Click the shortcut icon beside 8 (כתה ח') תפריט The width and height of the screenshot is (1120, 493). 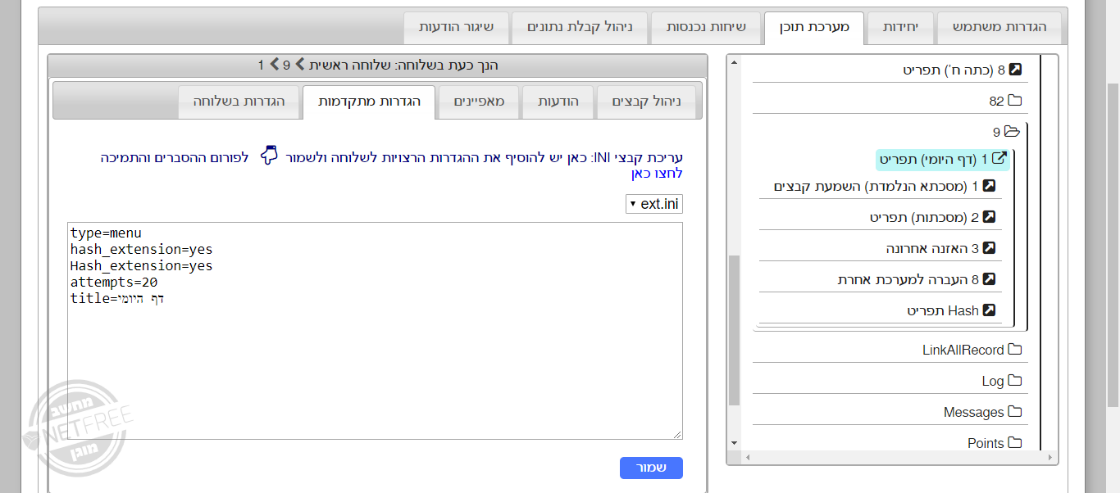coord(1015,70)
